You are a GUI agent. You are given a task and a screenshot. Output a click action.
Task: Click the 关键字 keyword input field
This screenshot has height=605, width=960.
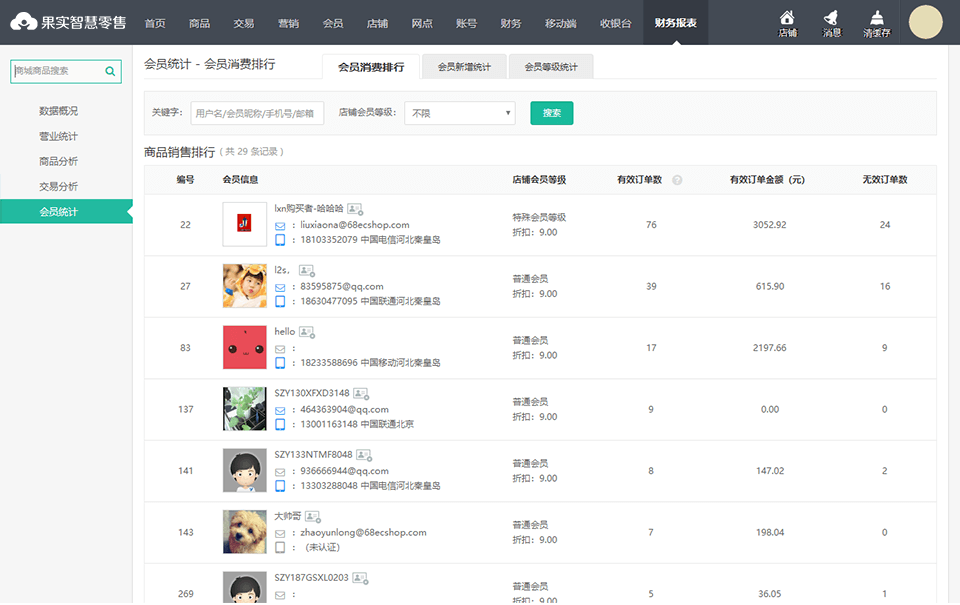257,113
